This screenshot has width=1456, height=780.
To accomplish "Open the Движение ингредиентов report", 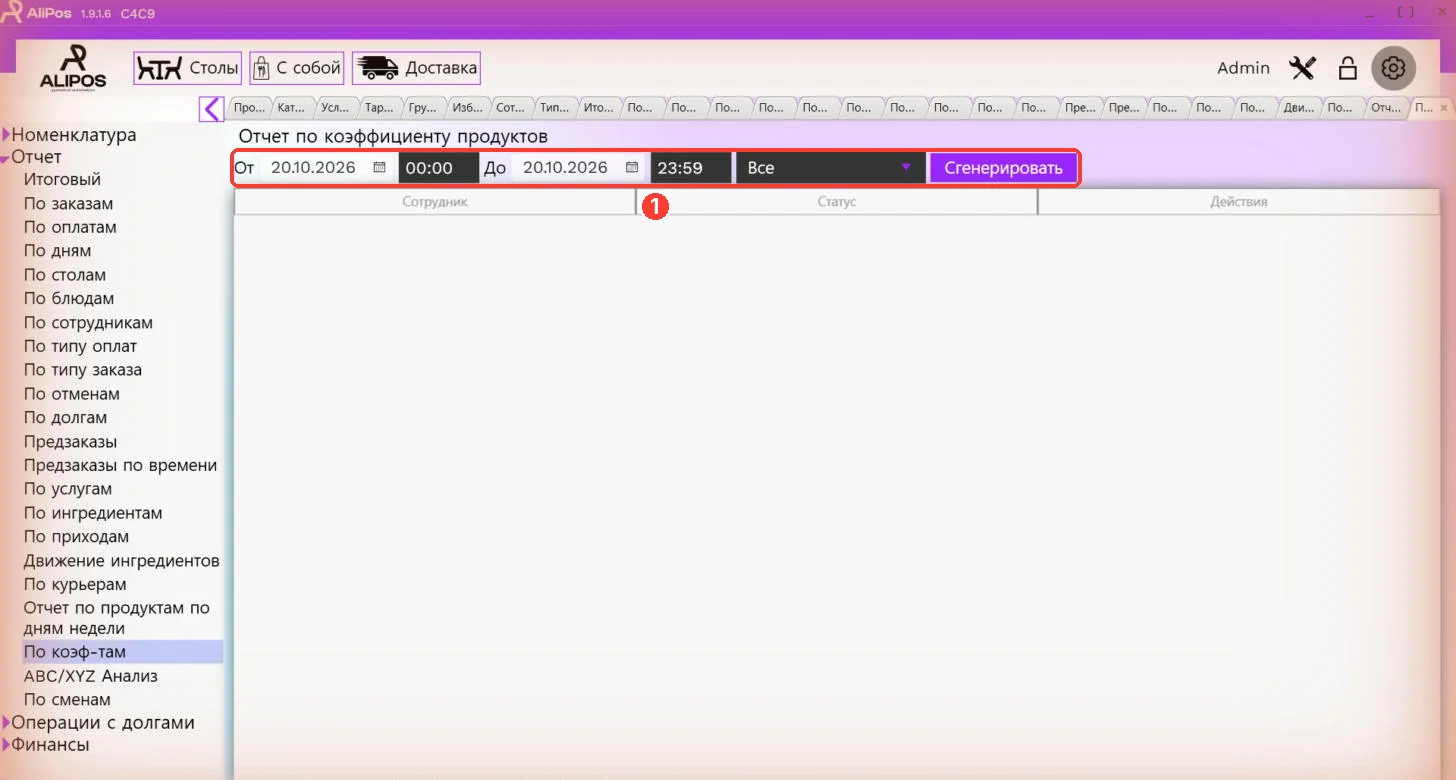I will 121,561.
